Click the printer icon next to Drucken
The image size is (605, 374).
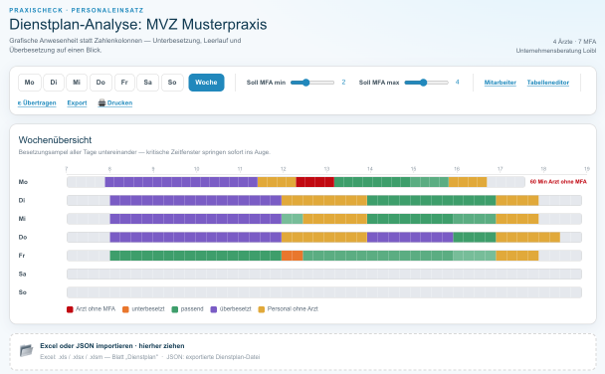(102, 103)
